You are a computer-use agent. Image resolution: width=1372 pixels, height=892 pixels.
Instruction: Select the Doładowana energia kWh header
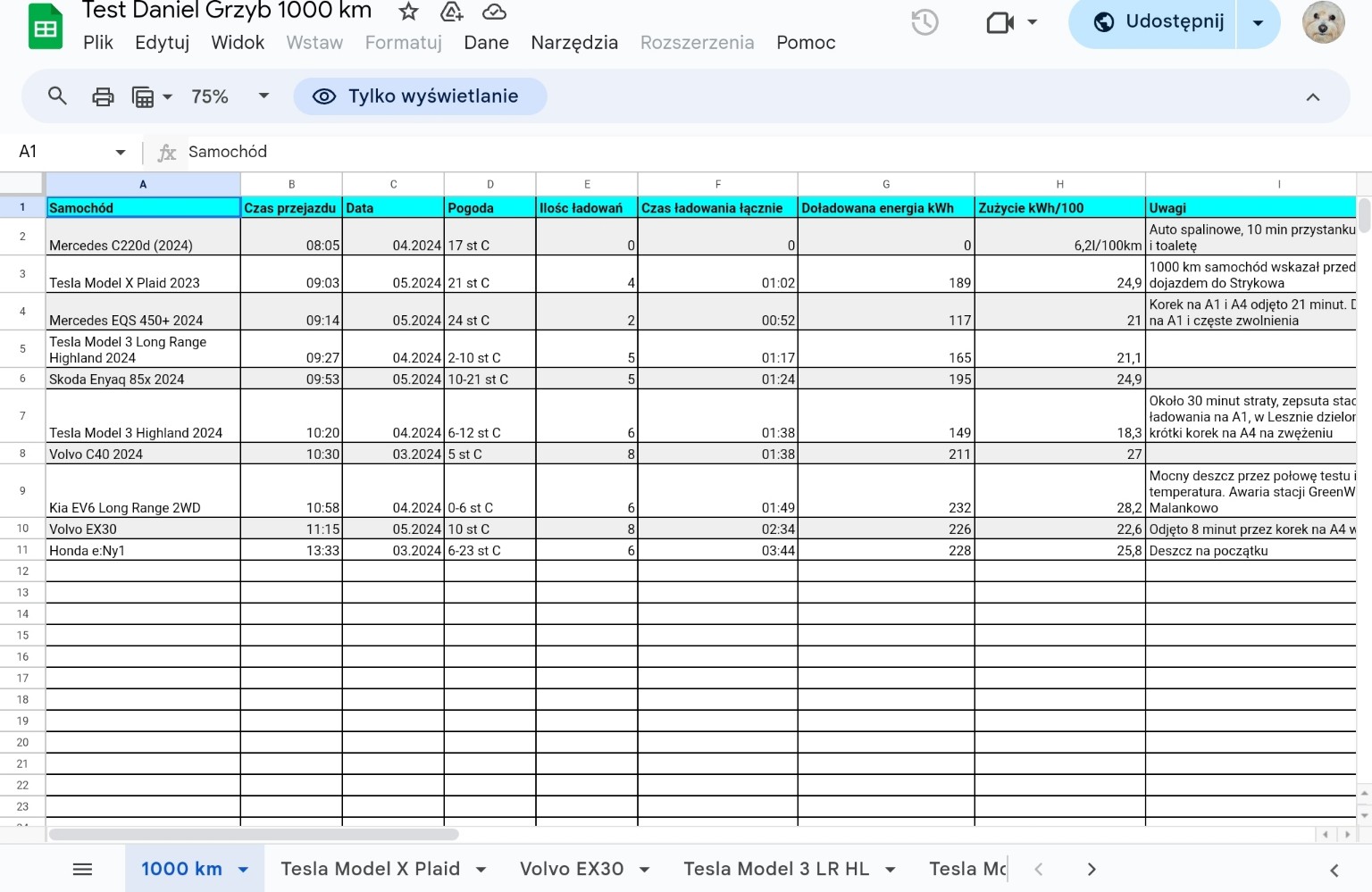pos(885,207)
